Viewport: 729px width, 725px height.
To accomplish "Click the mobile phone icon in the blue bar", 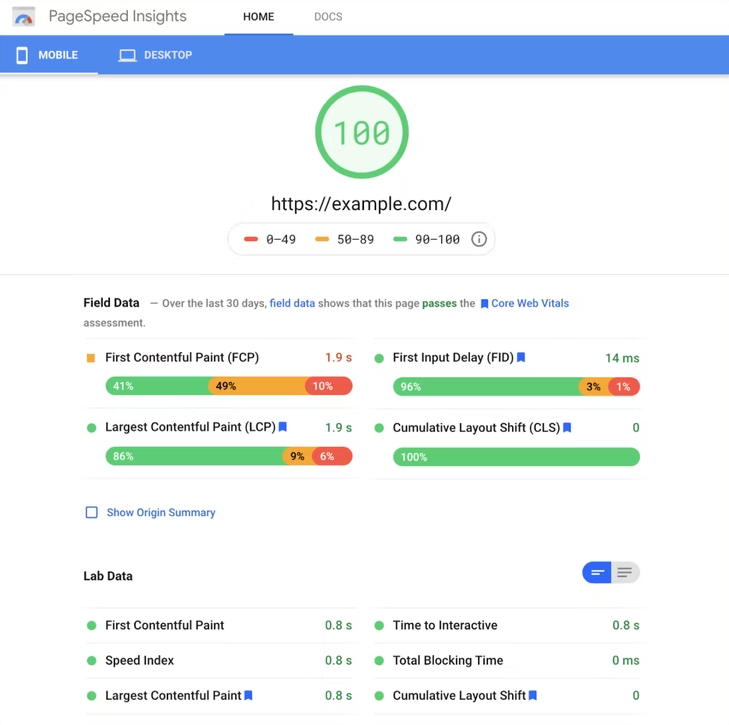I will coord(22,55).
